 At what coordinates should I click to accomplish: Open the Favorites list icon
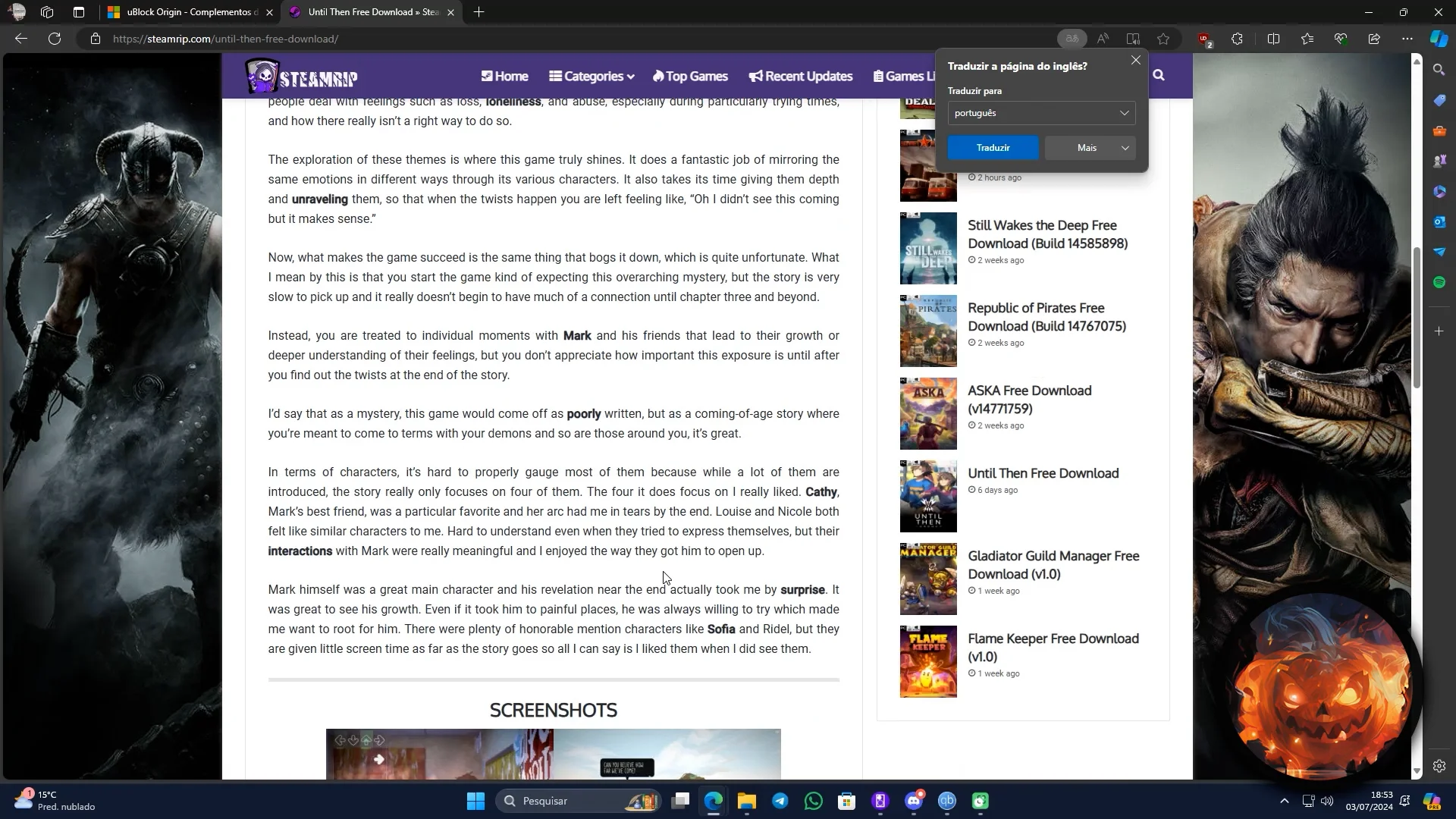point(1307,39)
